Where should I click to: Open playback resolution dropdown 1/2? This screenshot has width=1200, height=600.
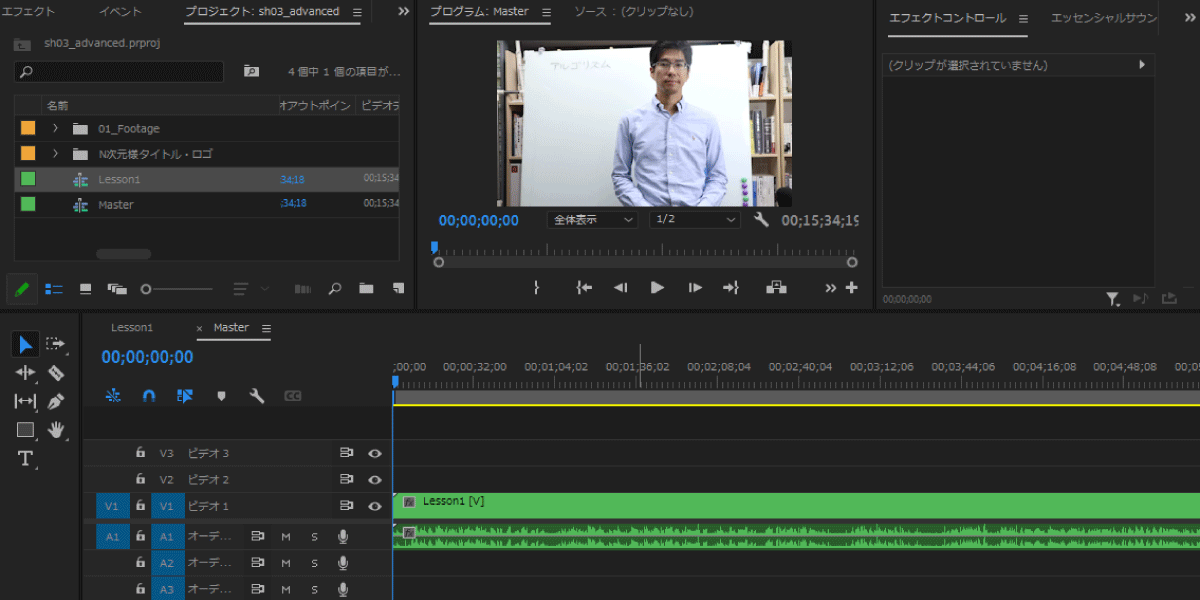point(695,220)
